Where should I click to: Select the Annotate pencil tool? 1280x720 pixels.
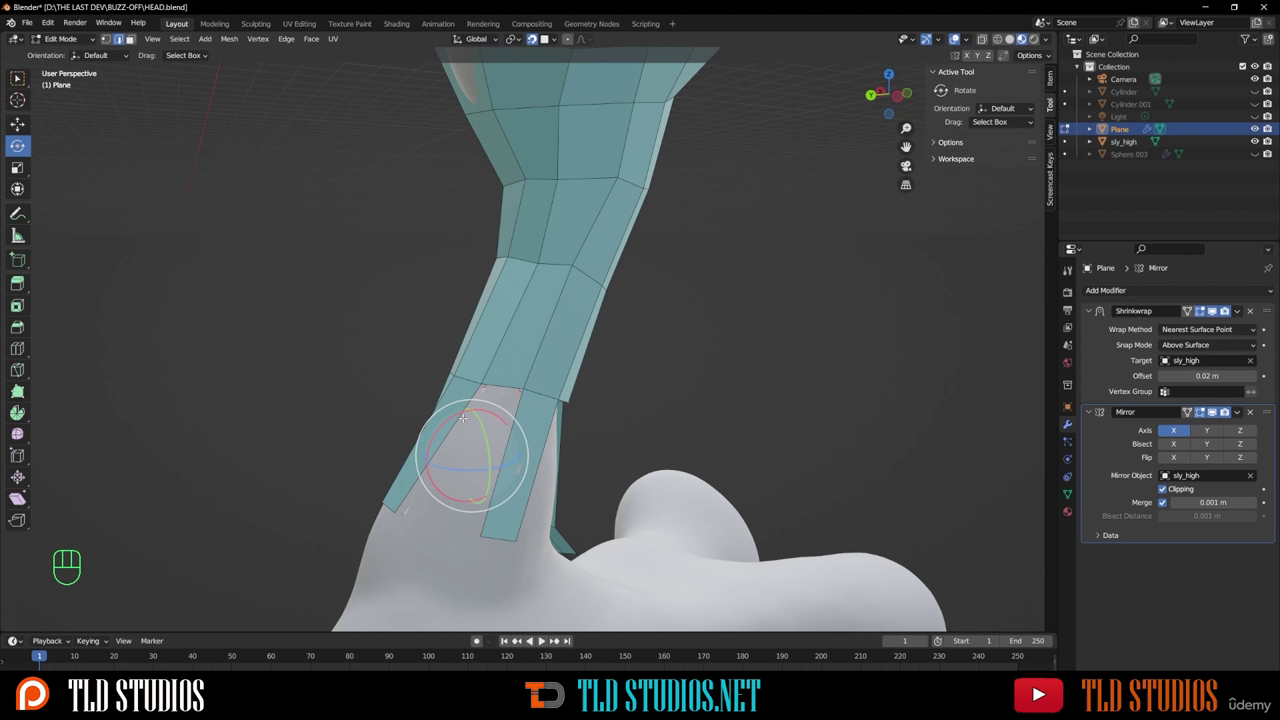(17, 214)
